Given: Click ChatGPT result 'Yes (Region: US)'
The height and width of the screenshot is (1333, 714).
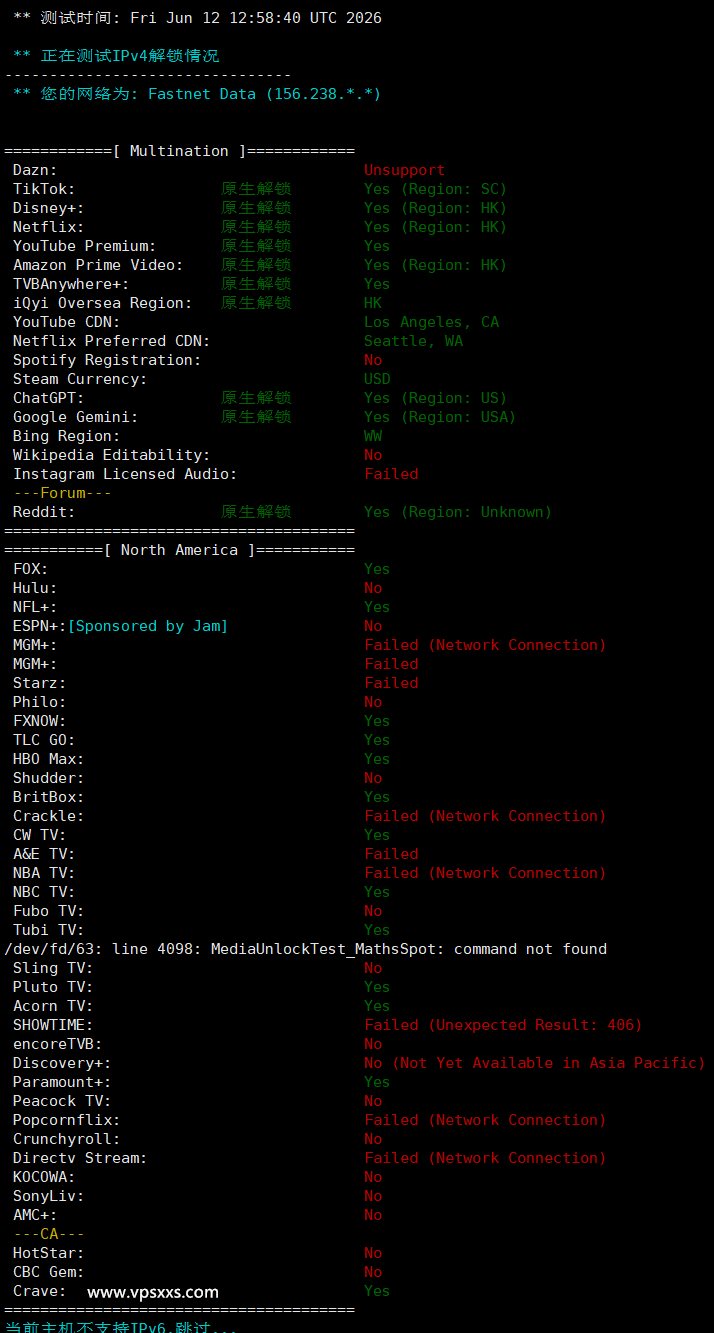Looking at the screenshot, I should tap(435, 398).
